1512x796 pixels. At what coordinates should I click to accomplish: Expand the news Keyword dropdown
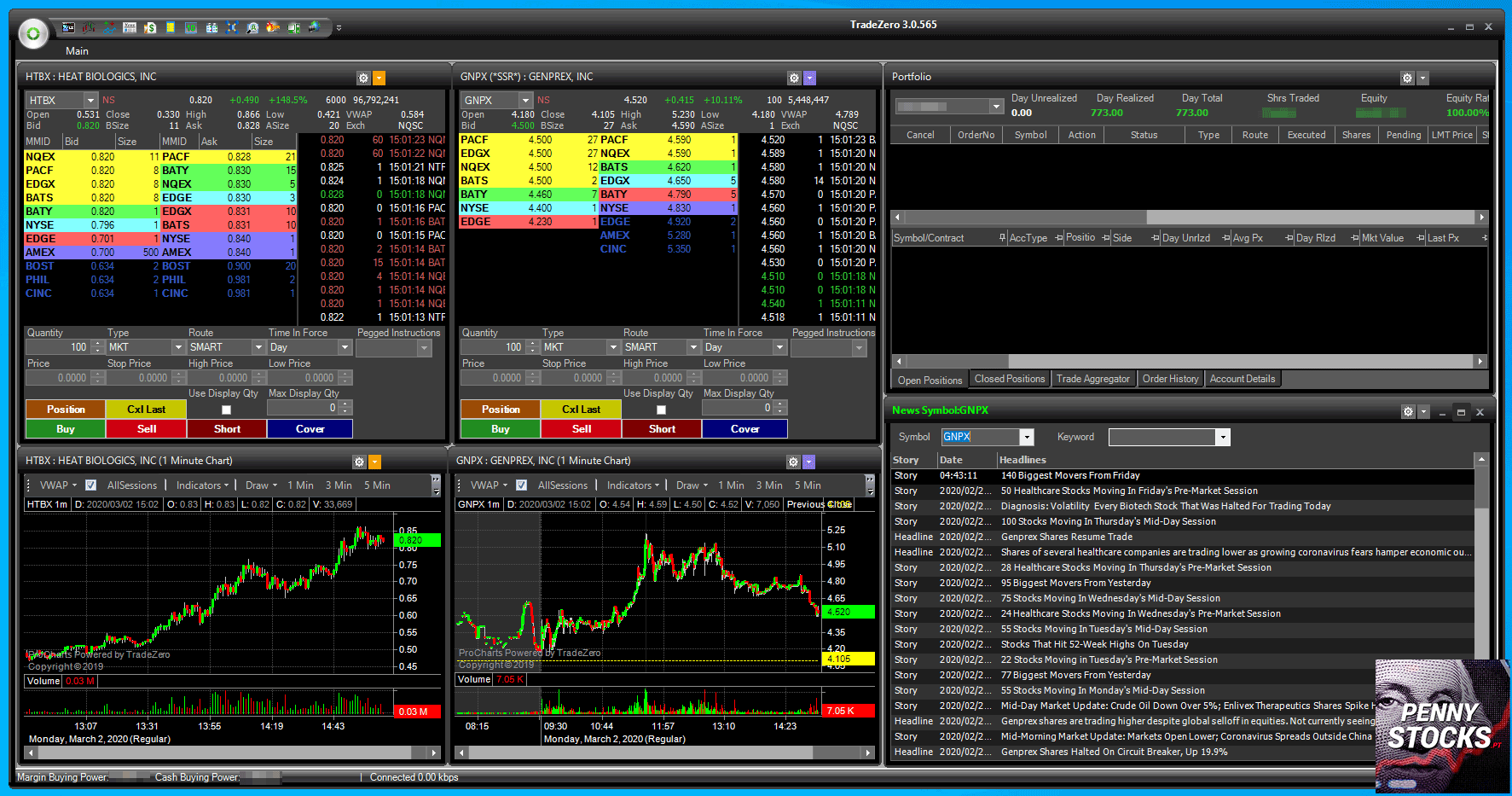pyautogui.click(x=1223, y=438)
